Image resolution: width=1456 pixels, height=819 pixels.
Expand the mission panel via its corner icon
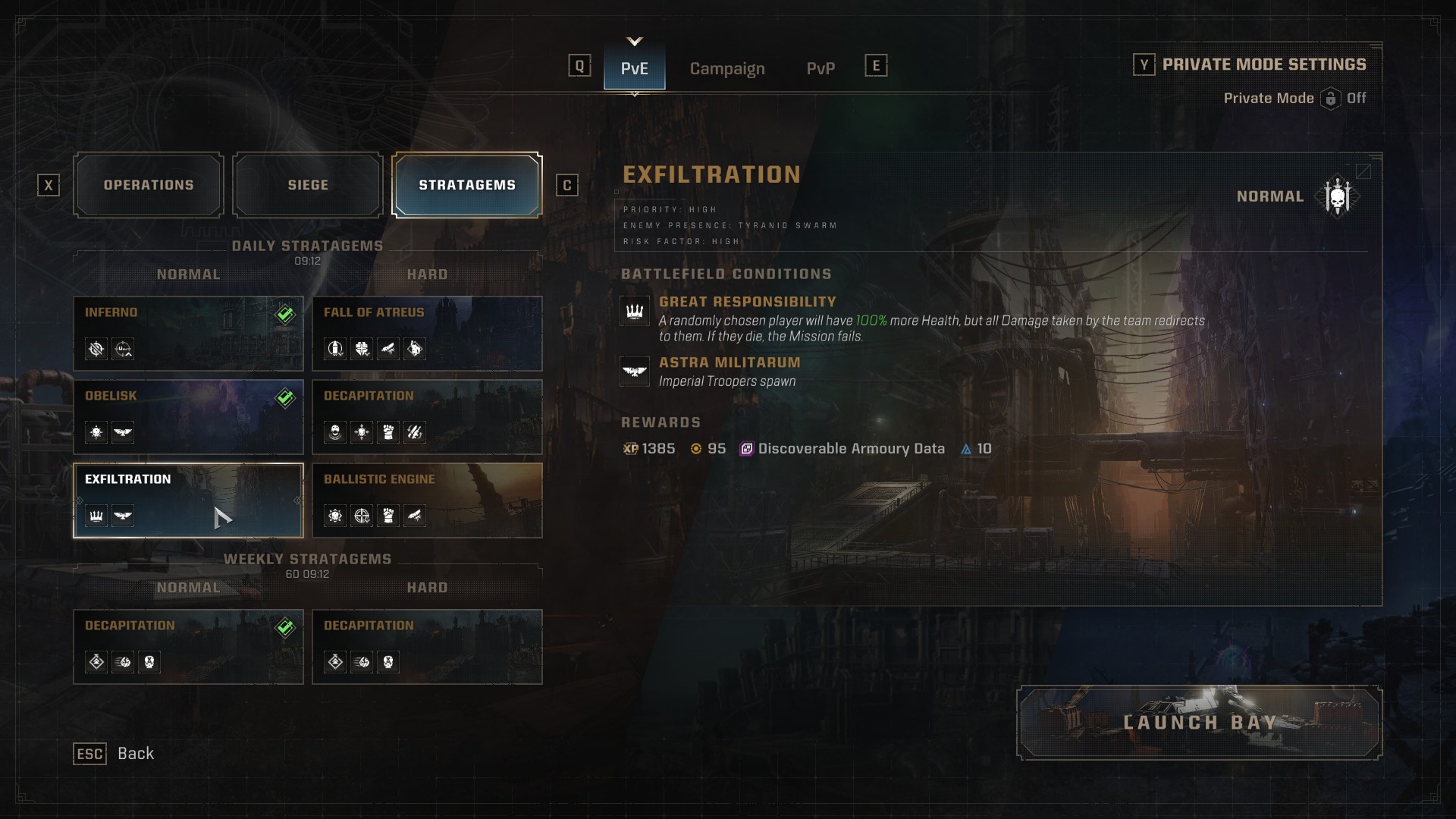(1363, 171)
